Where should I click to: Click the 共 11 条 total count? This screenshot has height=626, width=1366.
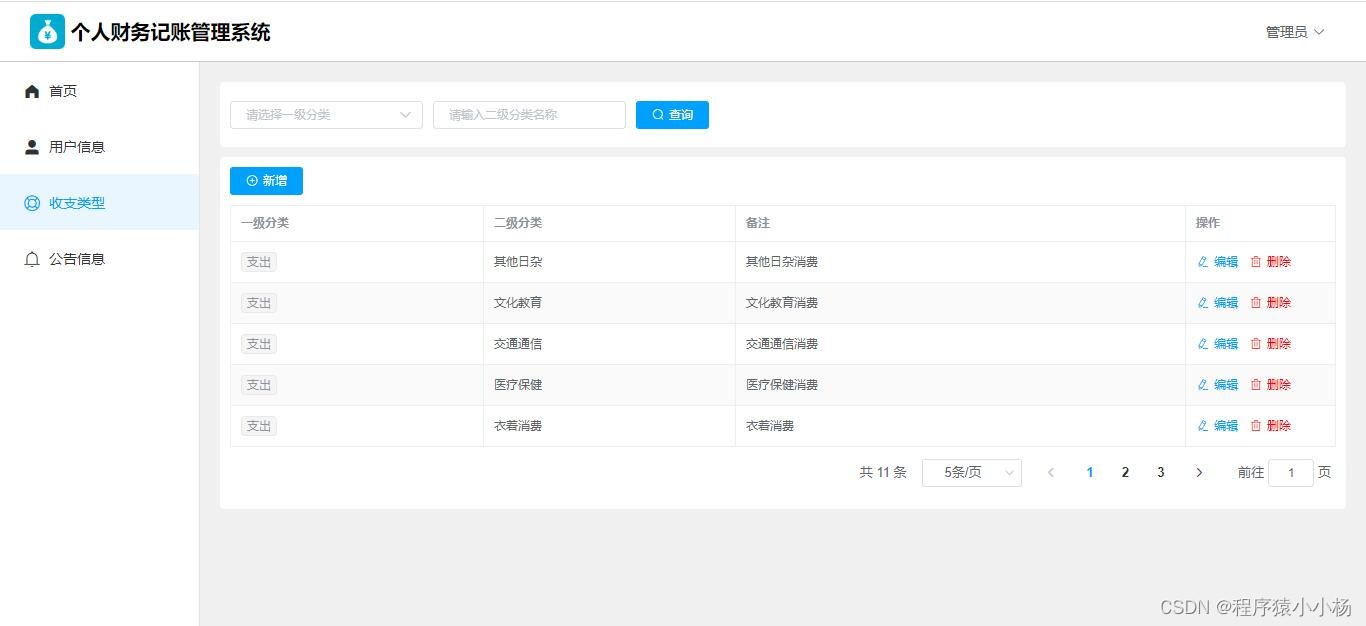pos(883,473)
